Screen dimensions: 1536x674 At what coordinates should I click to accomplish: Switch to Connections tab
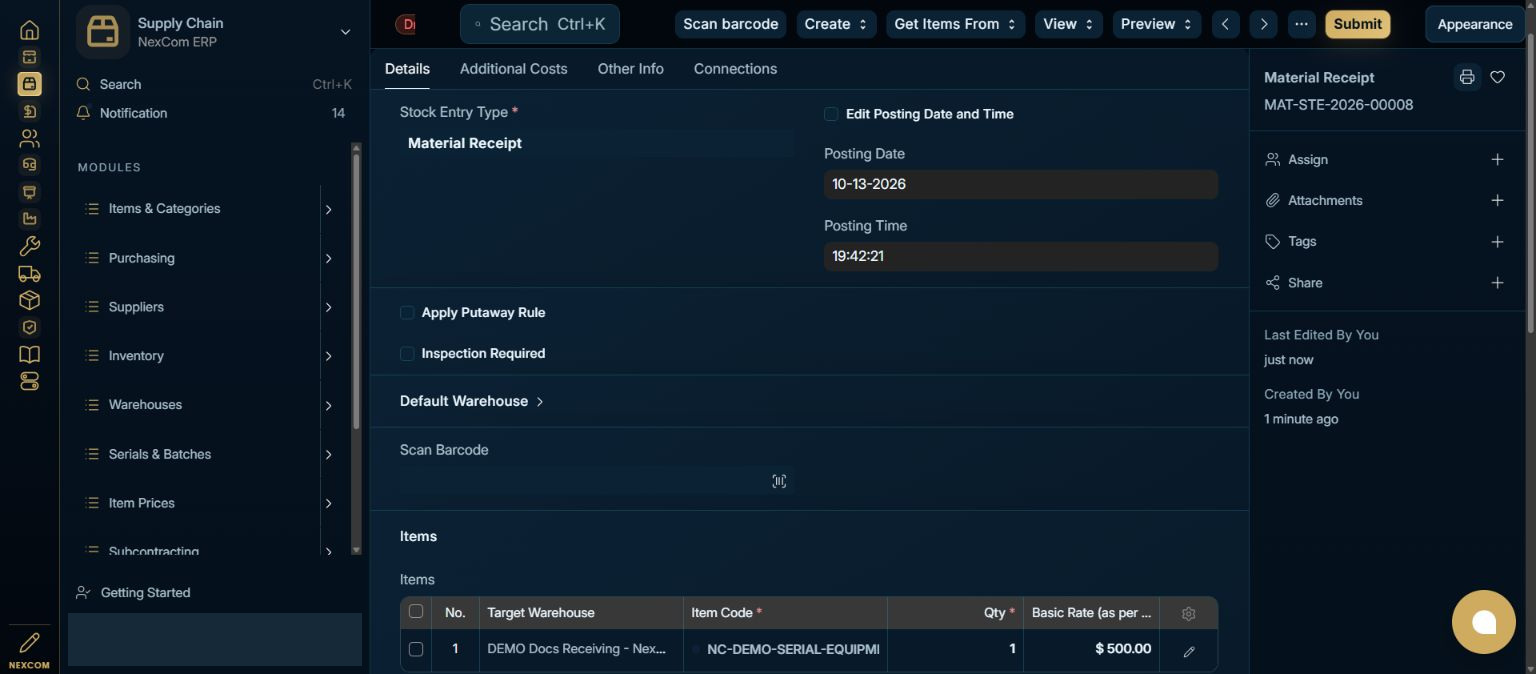[735, 69]
